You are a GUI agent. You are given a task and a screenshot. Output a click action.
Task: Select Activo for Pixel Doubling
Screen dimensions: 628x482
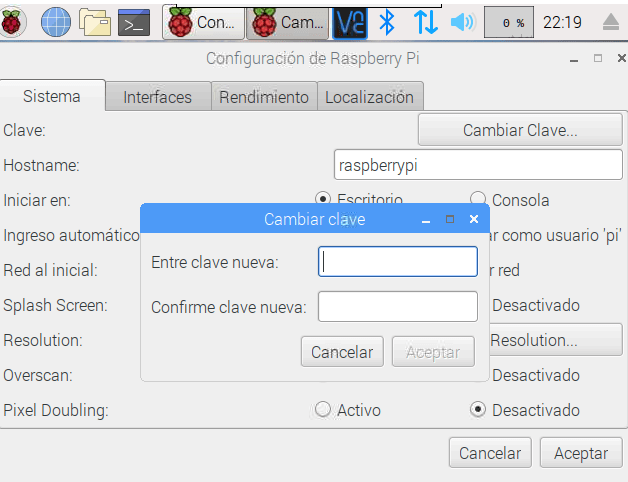322,409
